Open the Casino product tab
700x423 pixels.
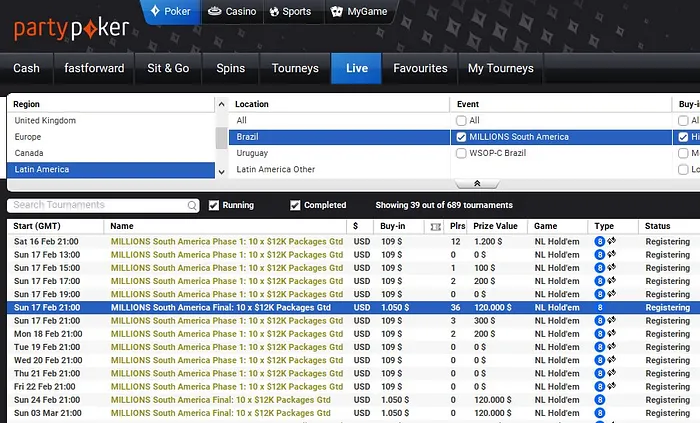[x=232, y=12]
